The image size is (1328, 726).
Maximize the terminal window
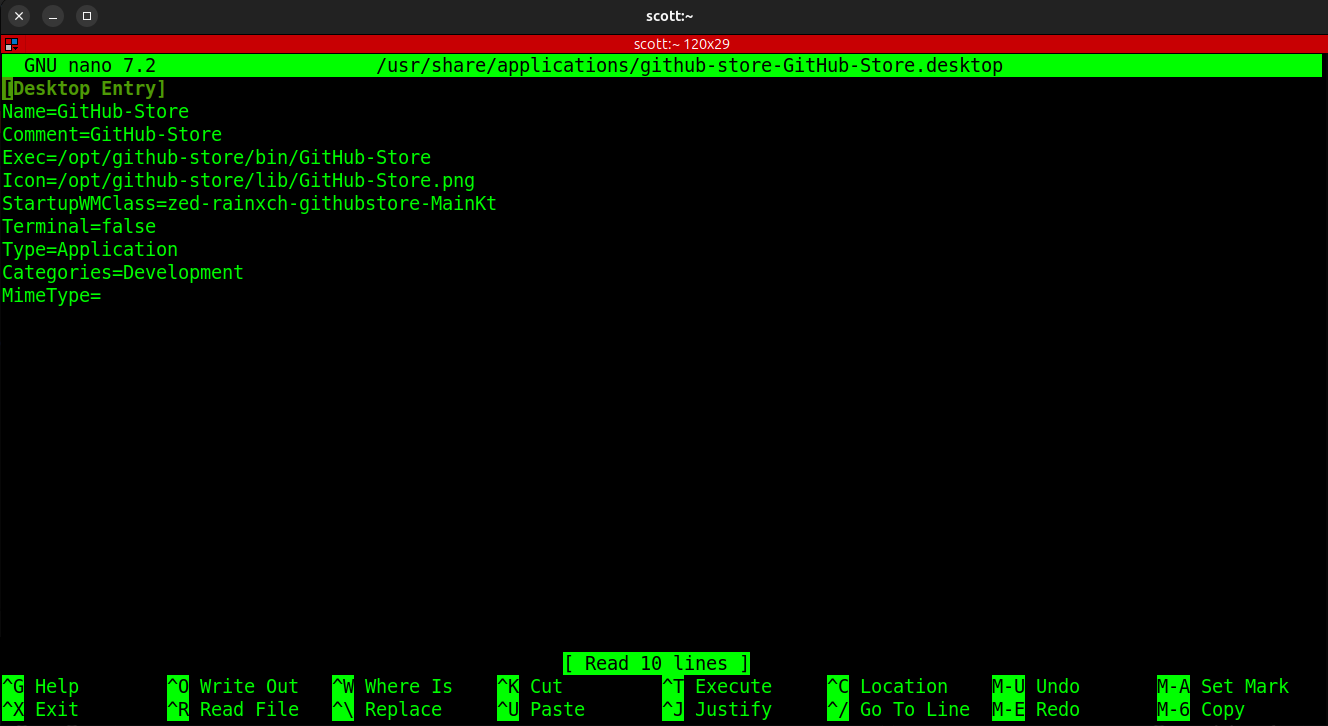[x=87, y=16]
